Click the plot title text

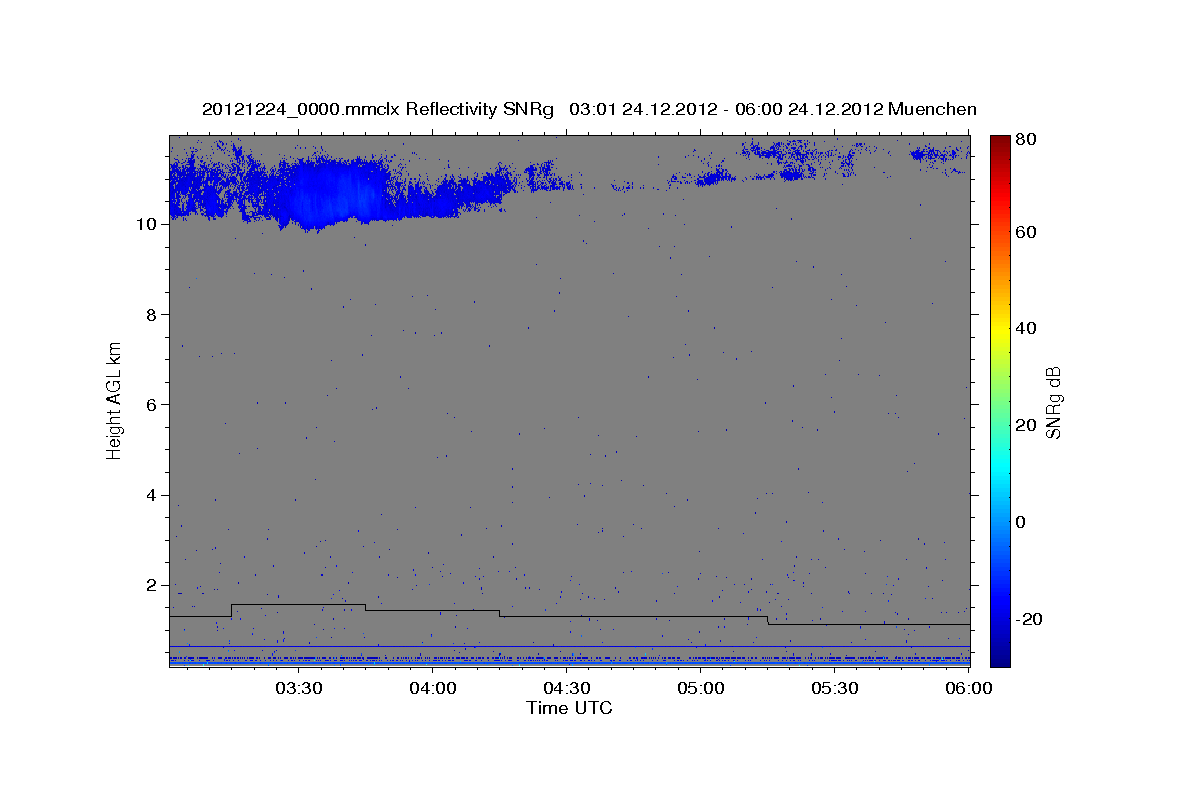coord(589,109)
